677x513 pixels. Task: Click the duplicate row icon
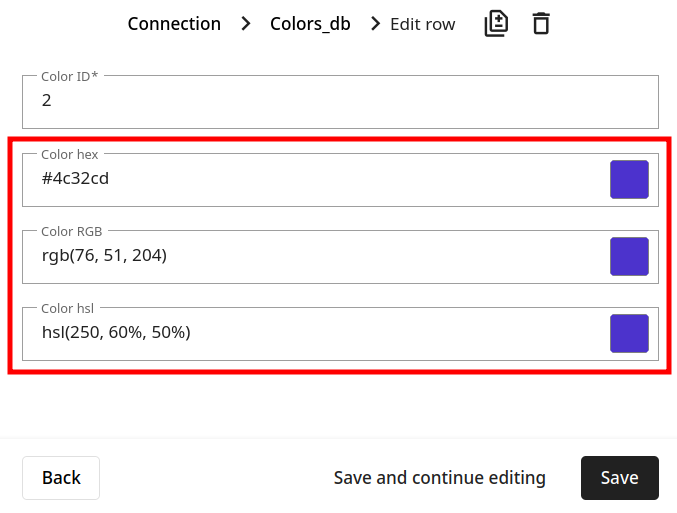(496, 23)
